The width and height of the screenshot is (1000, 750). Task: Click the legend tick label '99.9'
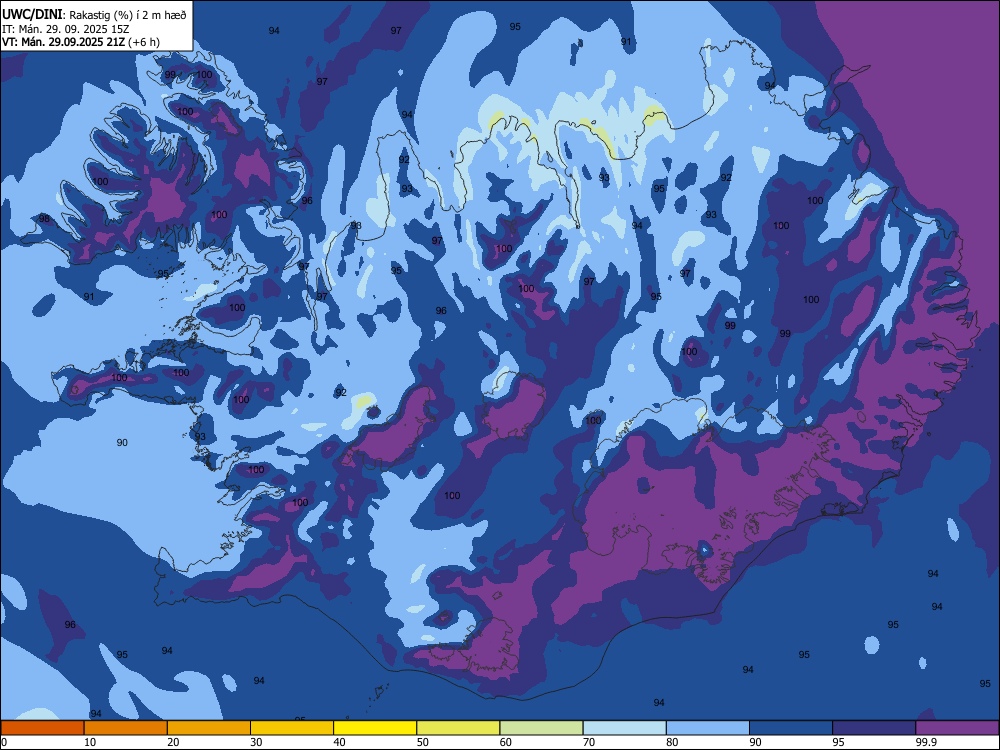tap(925, 742)
